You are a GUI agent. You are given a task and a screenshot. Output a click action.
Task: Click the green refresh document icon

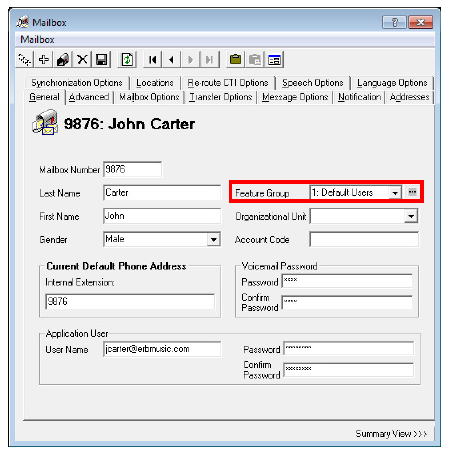point(127,60)
